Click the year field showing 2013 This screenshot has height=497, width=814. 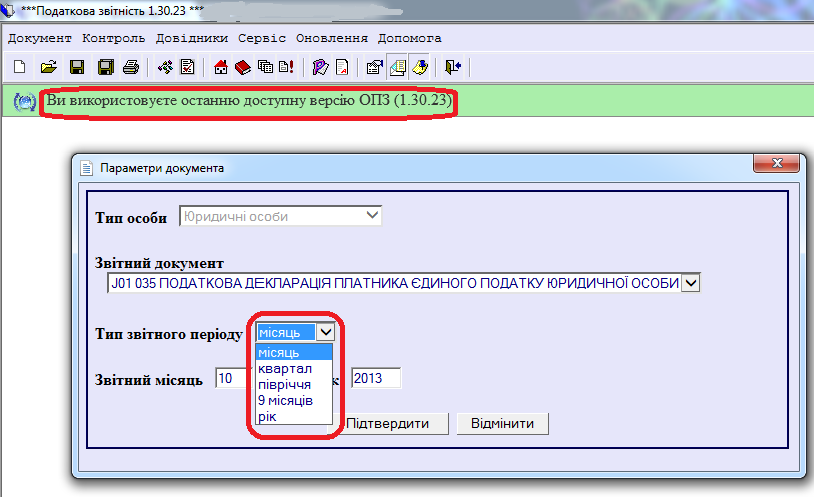point(375,378)
